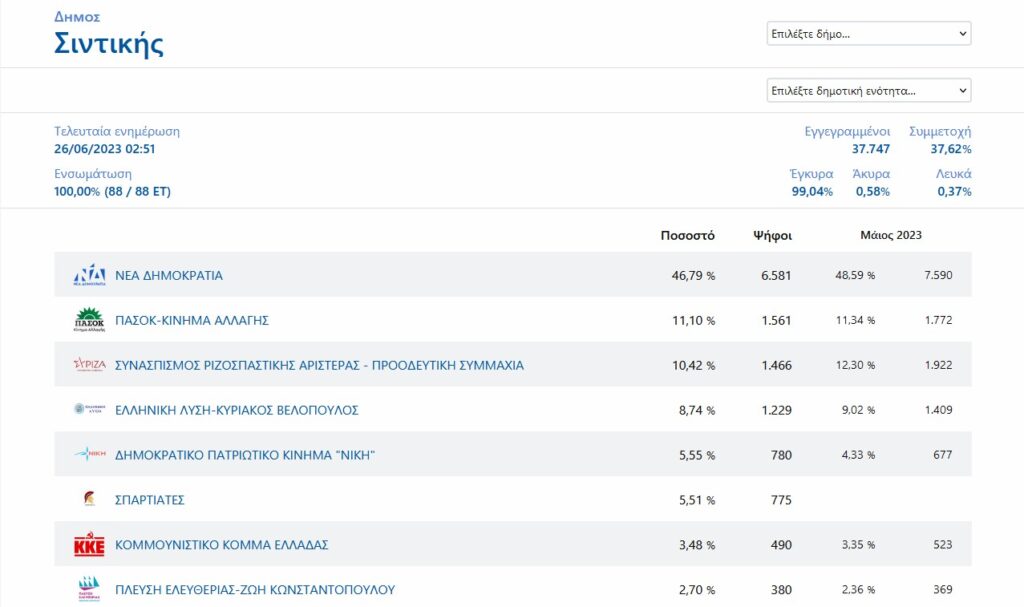Open ΣΥΝΑΣΠΙΣΜΟΣ ΡΙΖΟΣΠΑΣΤΙΚΗΣ ΑΡΙΣΤΕΡΑΣ party link
Screen dimensions: 1024x607
319,365
